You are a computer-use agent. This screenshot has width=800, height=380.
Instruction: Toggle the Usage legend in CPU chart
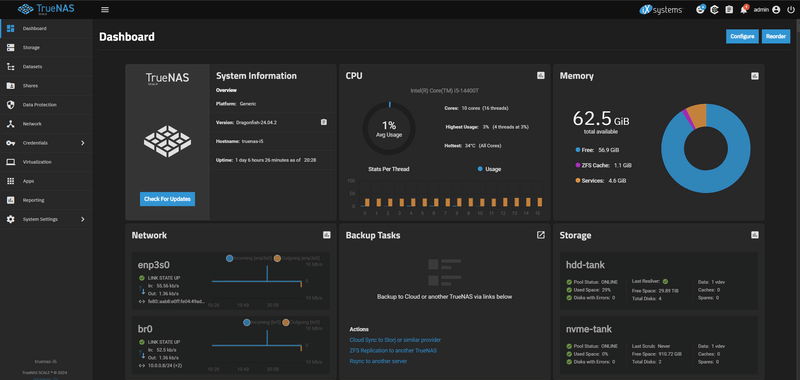[489, 169]
